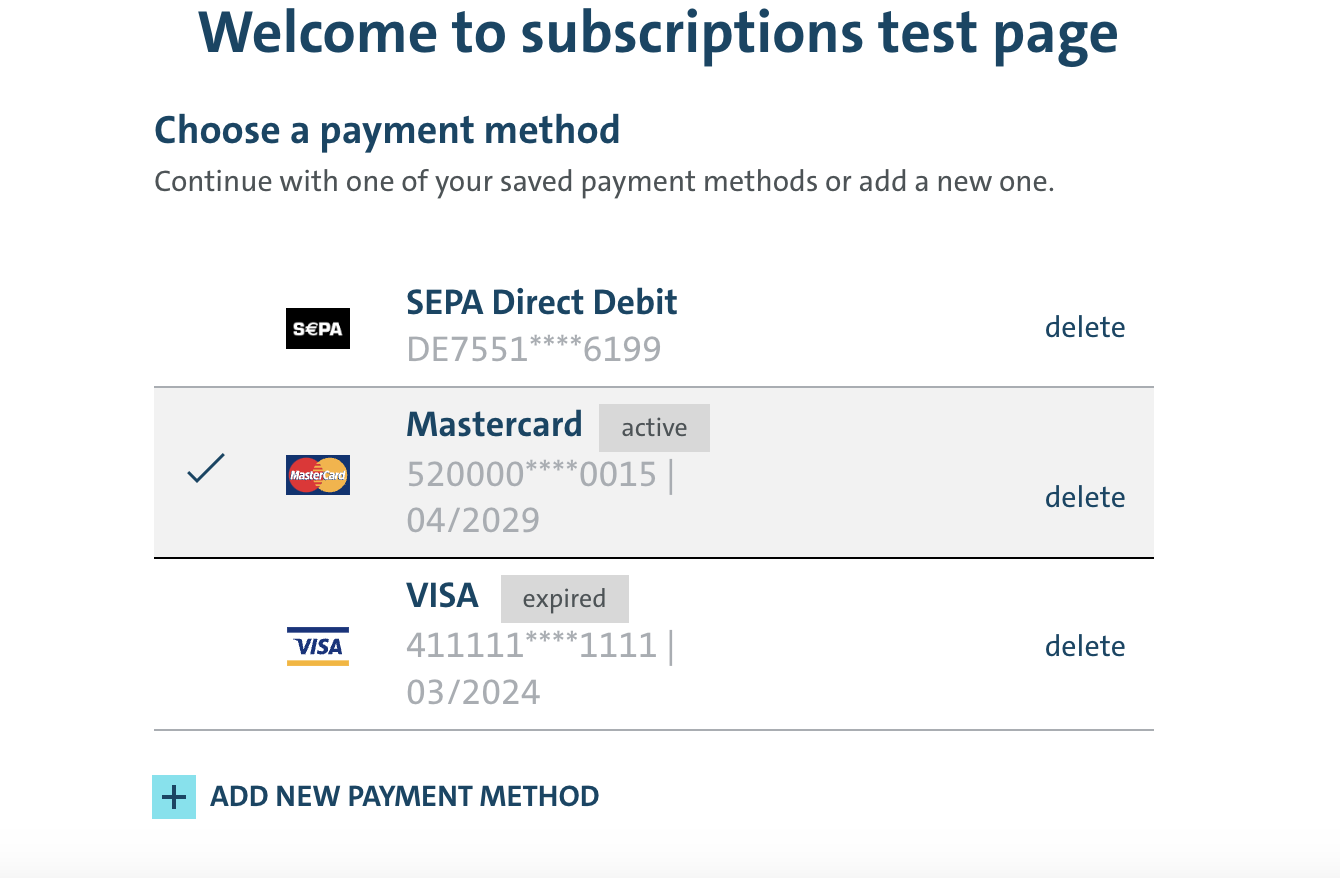Click the SEPA logo icon

click(318, 328)
